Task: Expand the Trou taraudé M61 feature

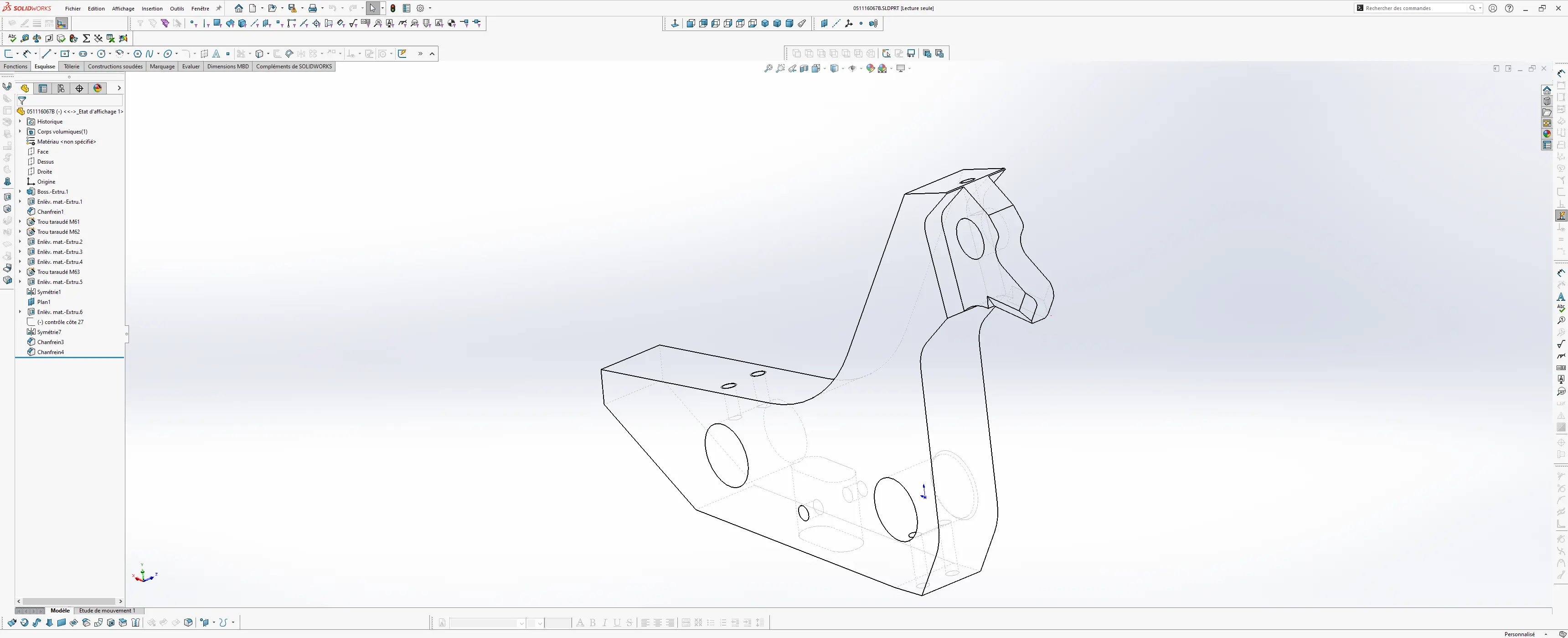Action: [x=20, y=221]
